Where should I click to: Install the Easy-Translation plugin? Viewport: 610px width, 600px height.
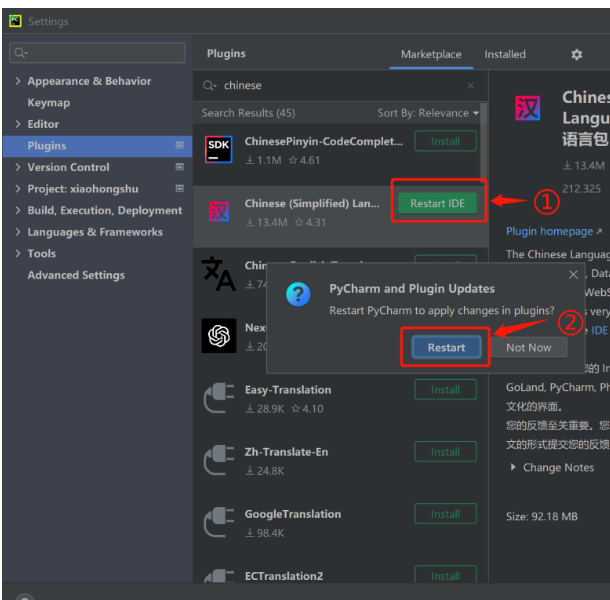click(x=445, y=389)
